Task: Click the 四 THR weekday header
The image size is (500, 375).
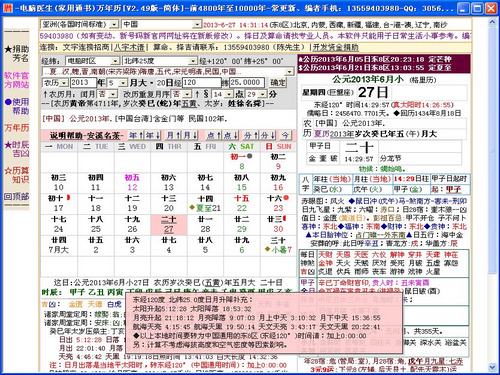Action: [x=169, y=147]
